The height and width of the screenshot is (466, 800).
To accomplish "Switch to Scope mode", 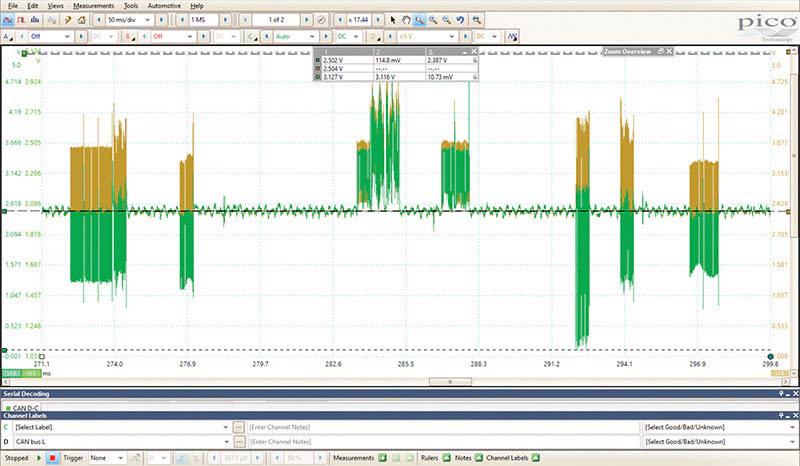I will coord(8,20).
